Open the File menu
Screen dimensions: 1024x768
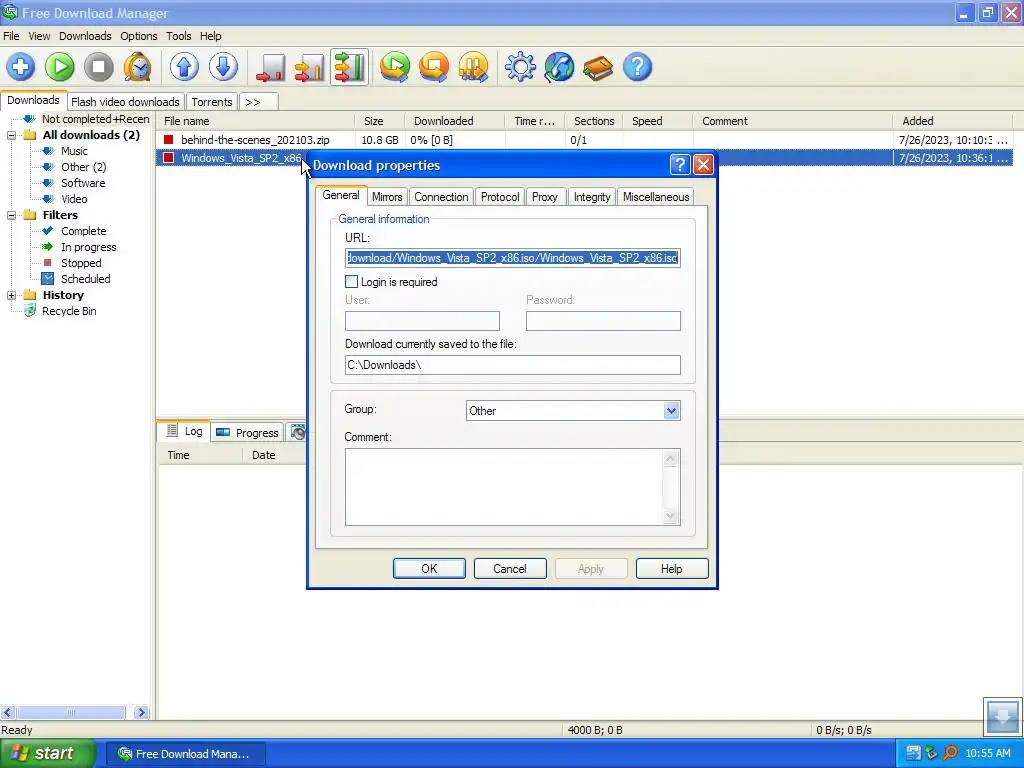11,36
